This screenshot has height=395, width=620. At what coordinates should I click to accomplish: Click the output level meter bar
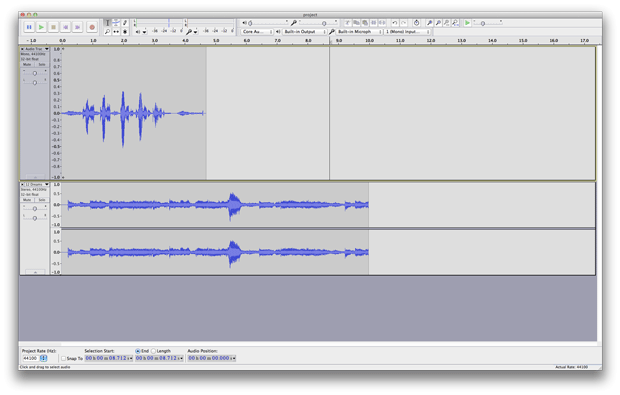tap(160, 23)
